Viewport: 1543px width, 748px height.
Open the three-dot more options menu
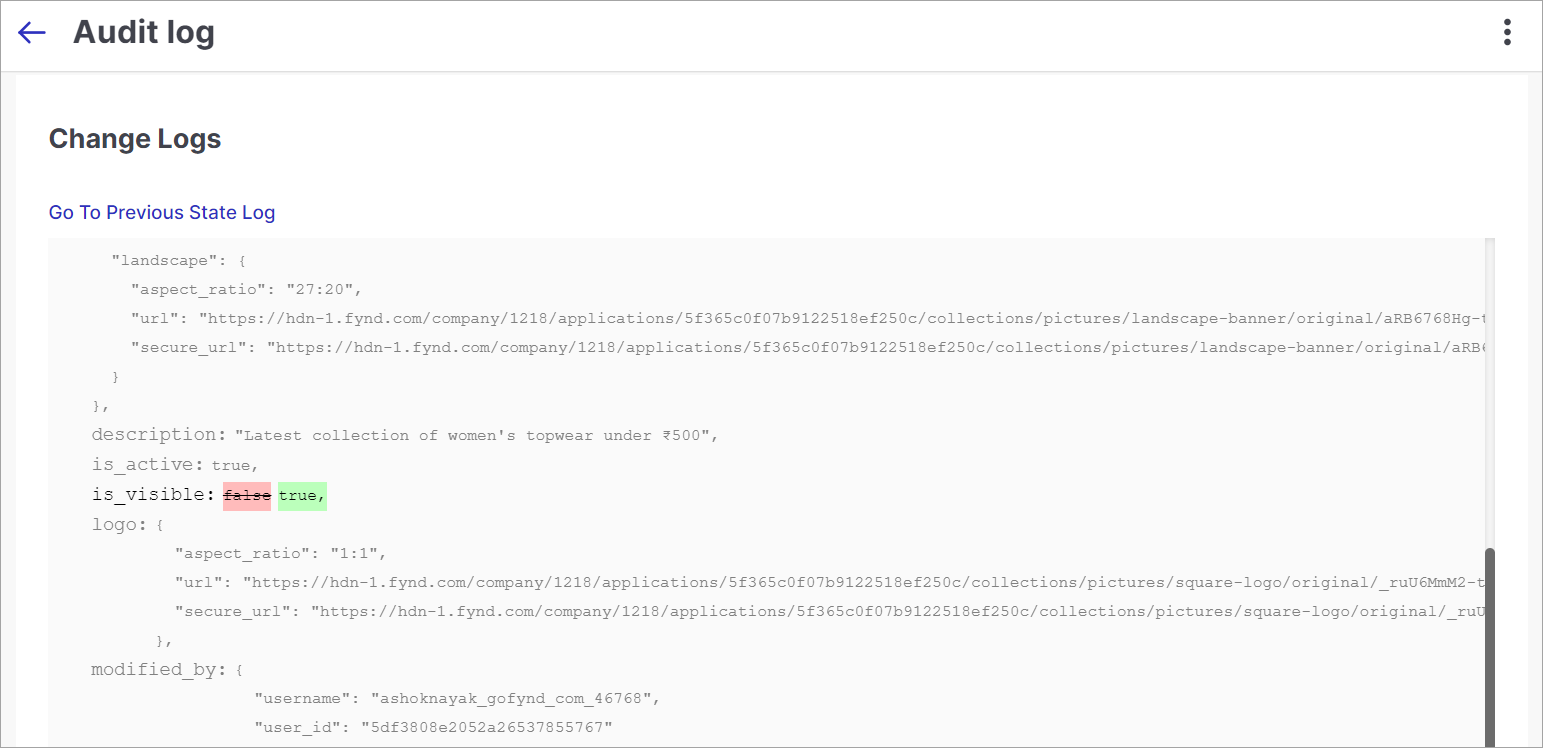[x=1507, y=33]
